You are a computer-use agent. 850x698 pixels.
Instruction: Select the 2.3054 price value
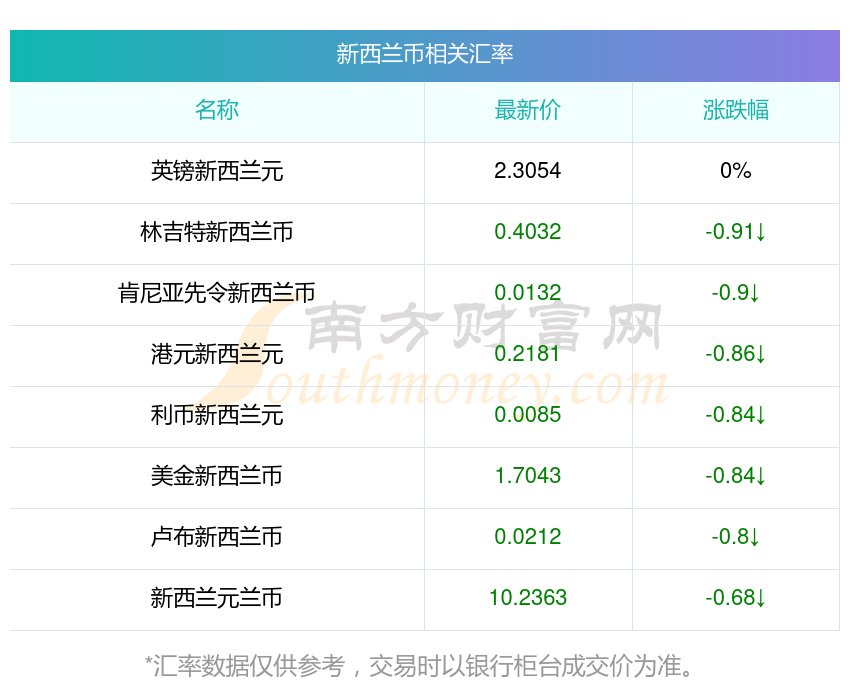point(527,171)
